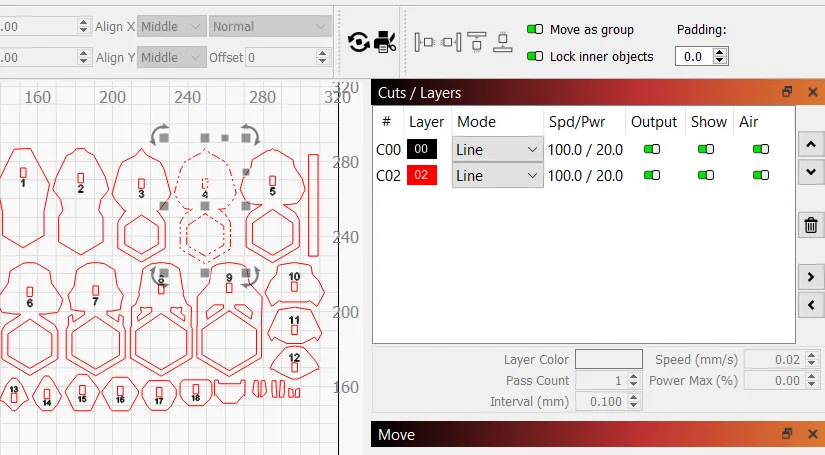This screenshot has width=825, height=455.
Task: Move selected layer up with arrow button
Action: (811, 144)
